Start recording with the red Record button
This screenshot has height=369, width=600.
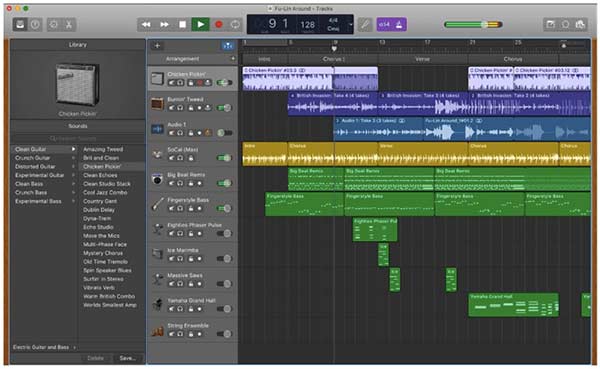tap(218, 24)
